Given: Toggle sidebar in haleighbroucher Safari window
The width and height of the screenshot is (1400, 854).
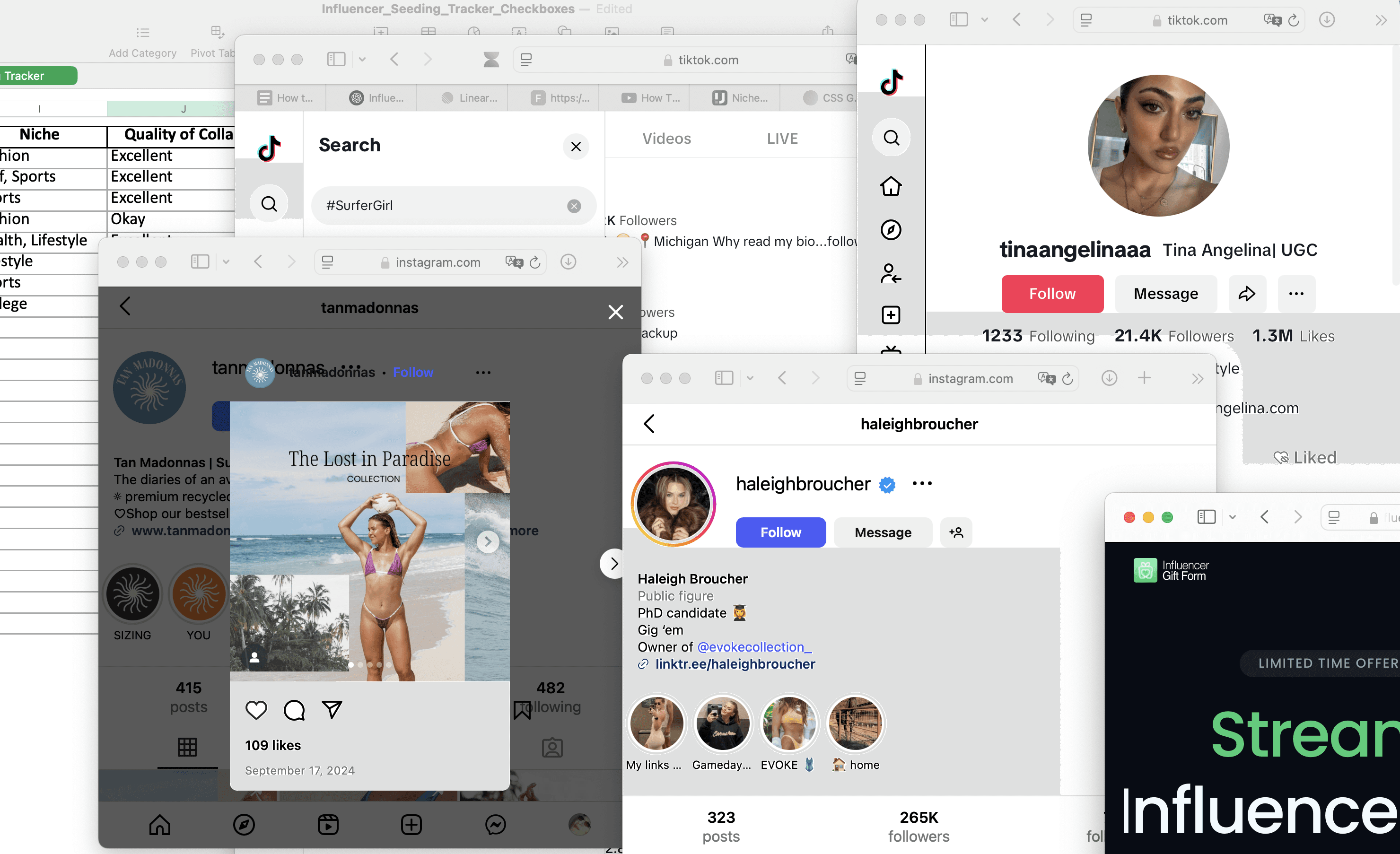Looking at the screenshot, I should (x=724, y=378).
